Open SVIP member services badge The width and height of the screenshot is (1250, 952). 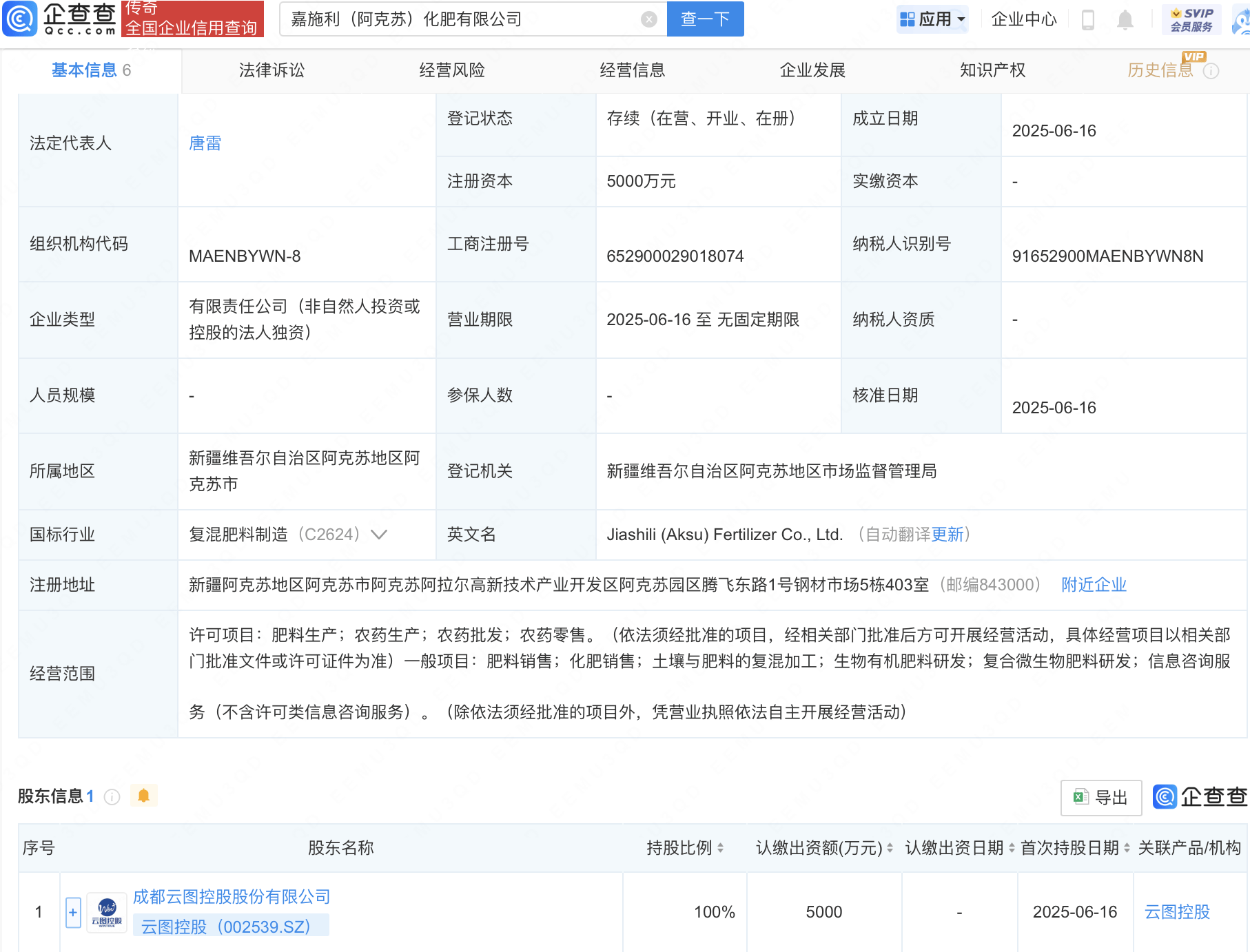pos(1191,19)
